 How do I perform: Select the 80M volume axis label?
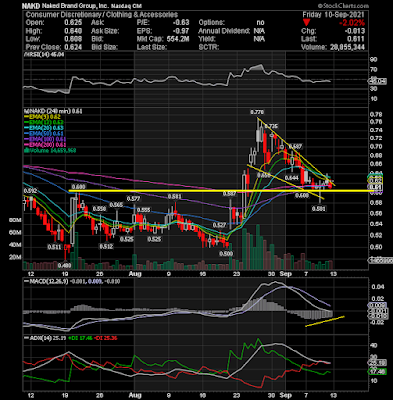click(15, 220)
